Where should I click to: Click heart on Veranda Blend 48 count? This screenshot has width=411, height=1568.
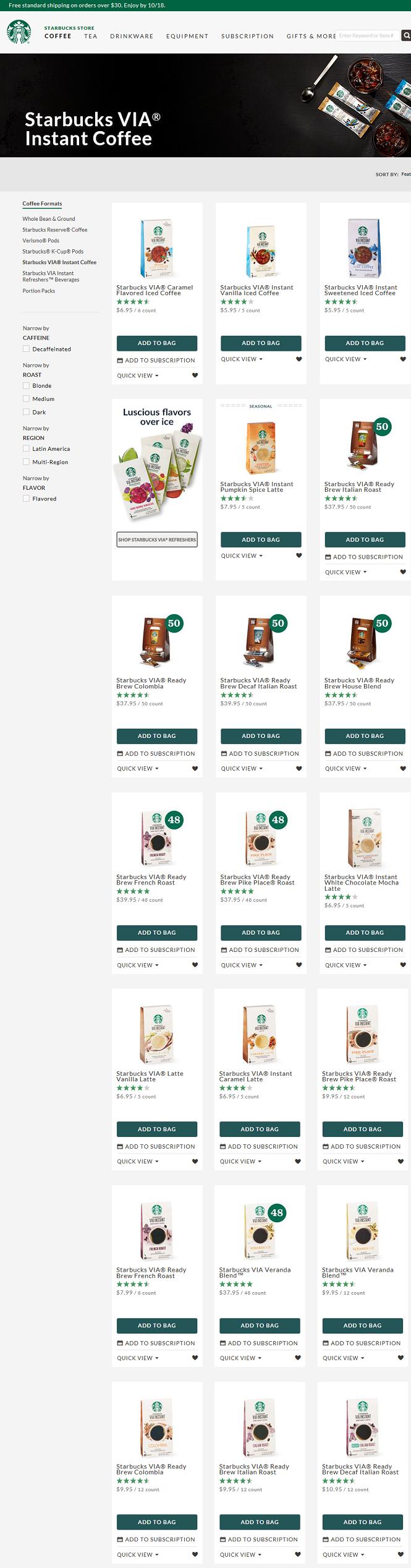[x=297, y=1358]
